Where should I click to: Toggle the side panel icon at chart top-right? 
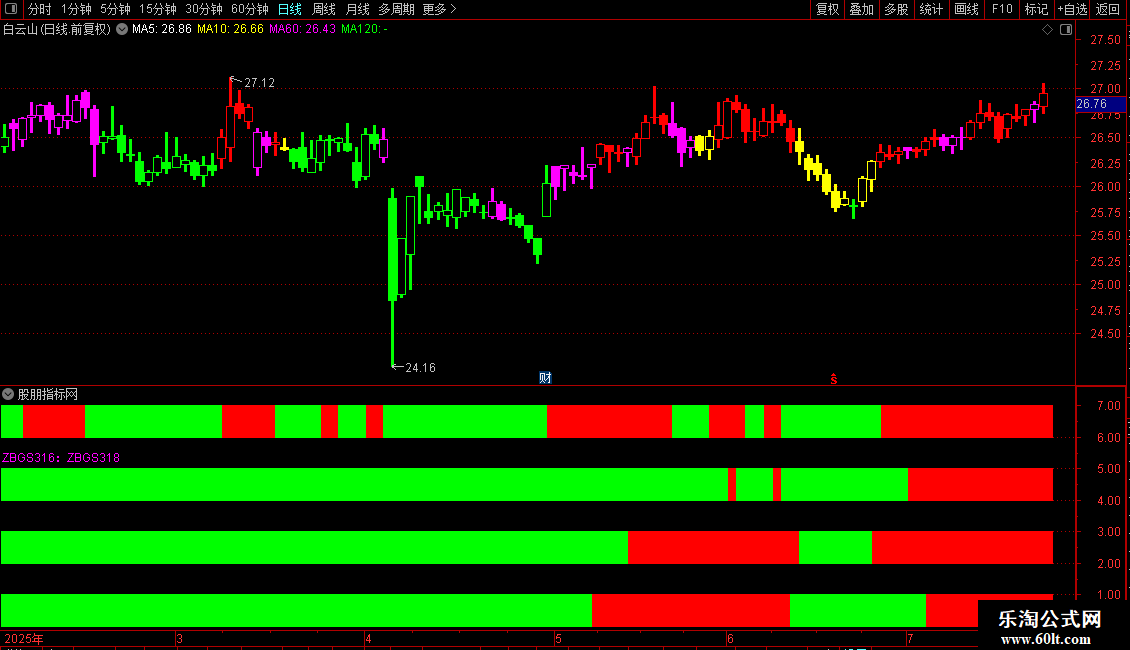coord(1066,30)
